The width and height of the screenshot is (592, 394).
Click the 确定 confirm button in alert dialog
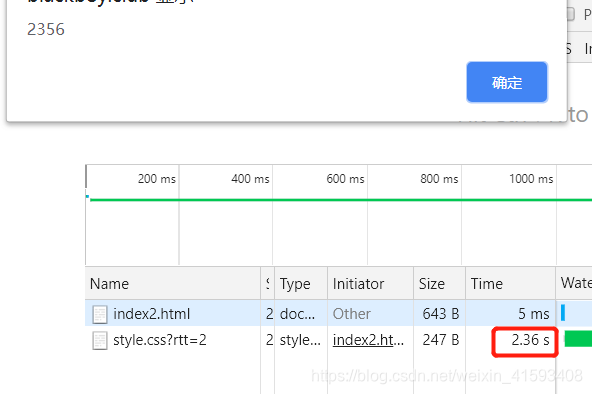click(507, 82)
